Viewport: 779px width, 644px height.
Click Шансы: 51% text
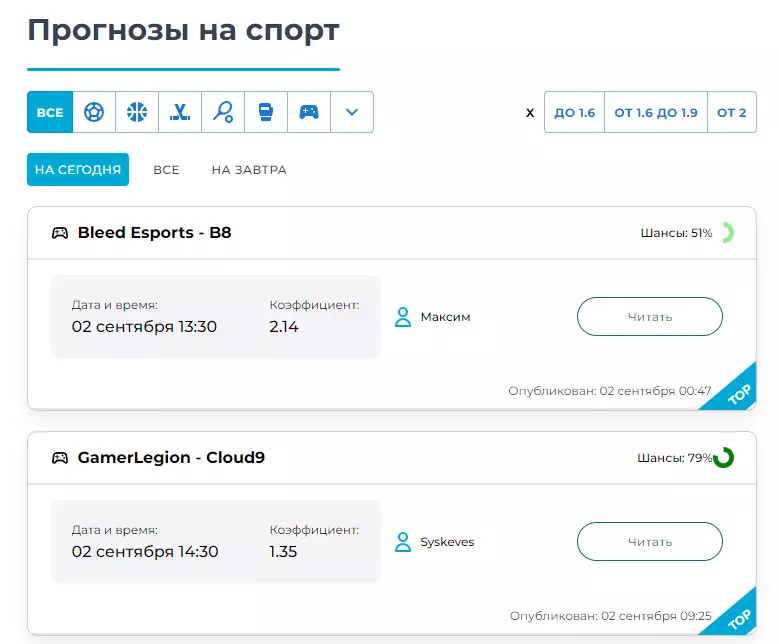pyautogui.click(x=676, y=233)
